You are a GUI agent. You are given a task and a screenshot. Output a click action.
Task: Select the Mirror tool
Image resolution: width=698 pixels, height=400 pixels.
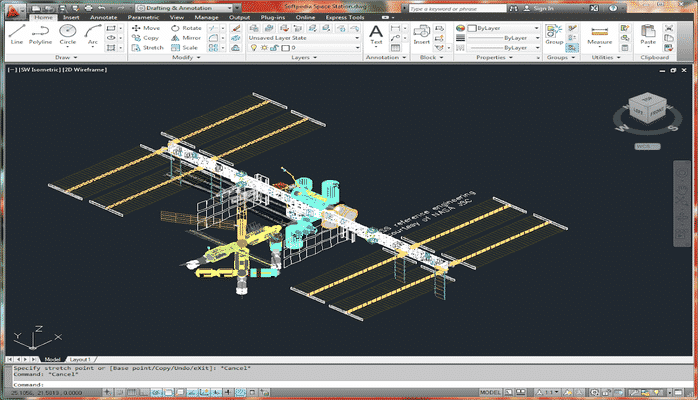pos(186,37)
